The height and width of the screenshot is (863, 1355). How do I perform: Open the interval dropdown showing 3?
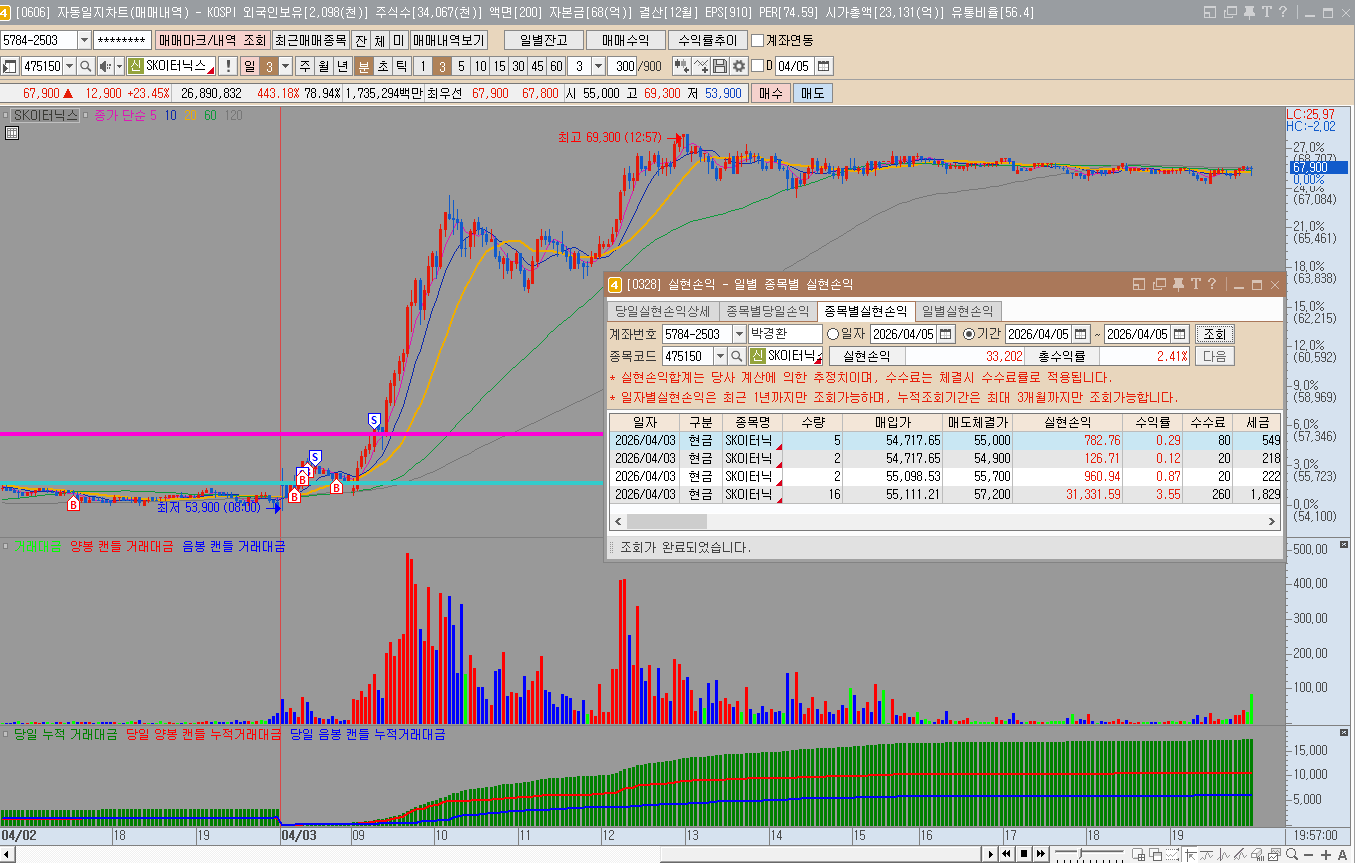599,66
